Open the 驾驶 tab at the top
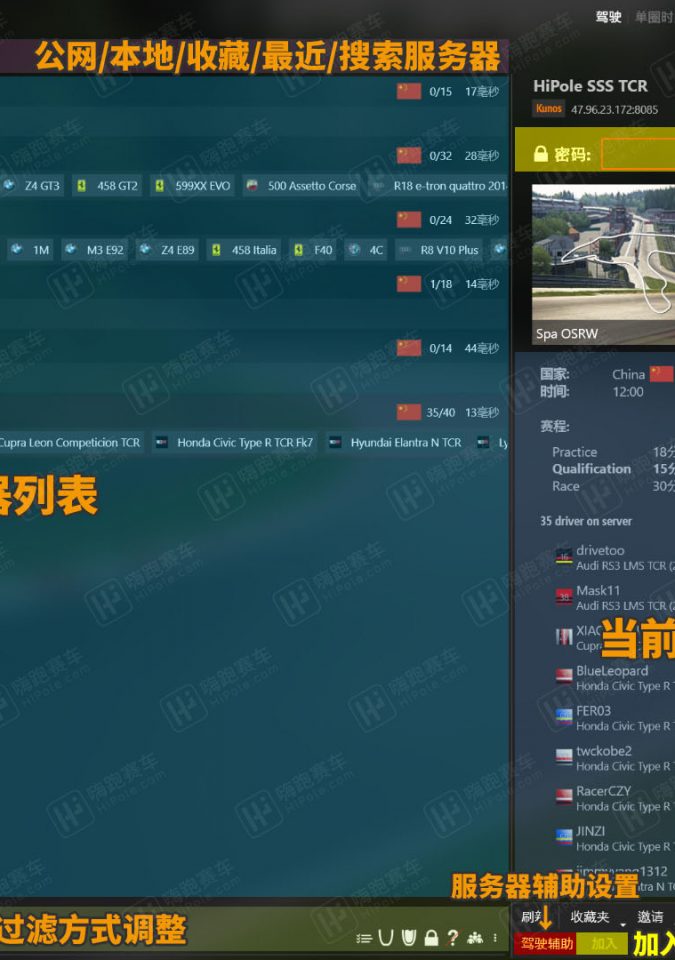Screen dimensions: 675x960 coord(609,17)
